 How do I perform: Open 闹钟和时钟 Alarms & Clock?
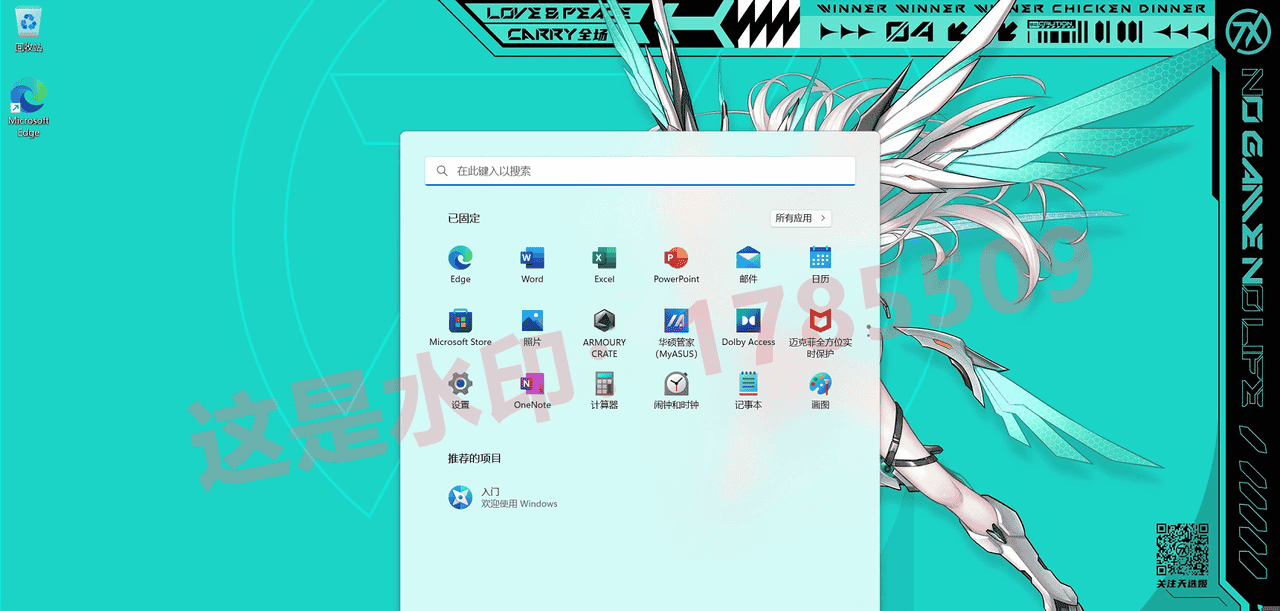pos(676,385)
